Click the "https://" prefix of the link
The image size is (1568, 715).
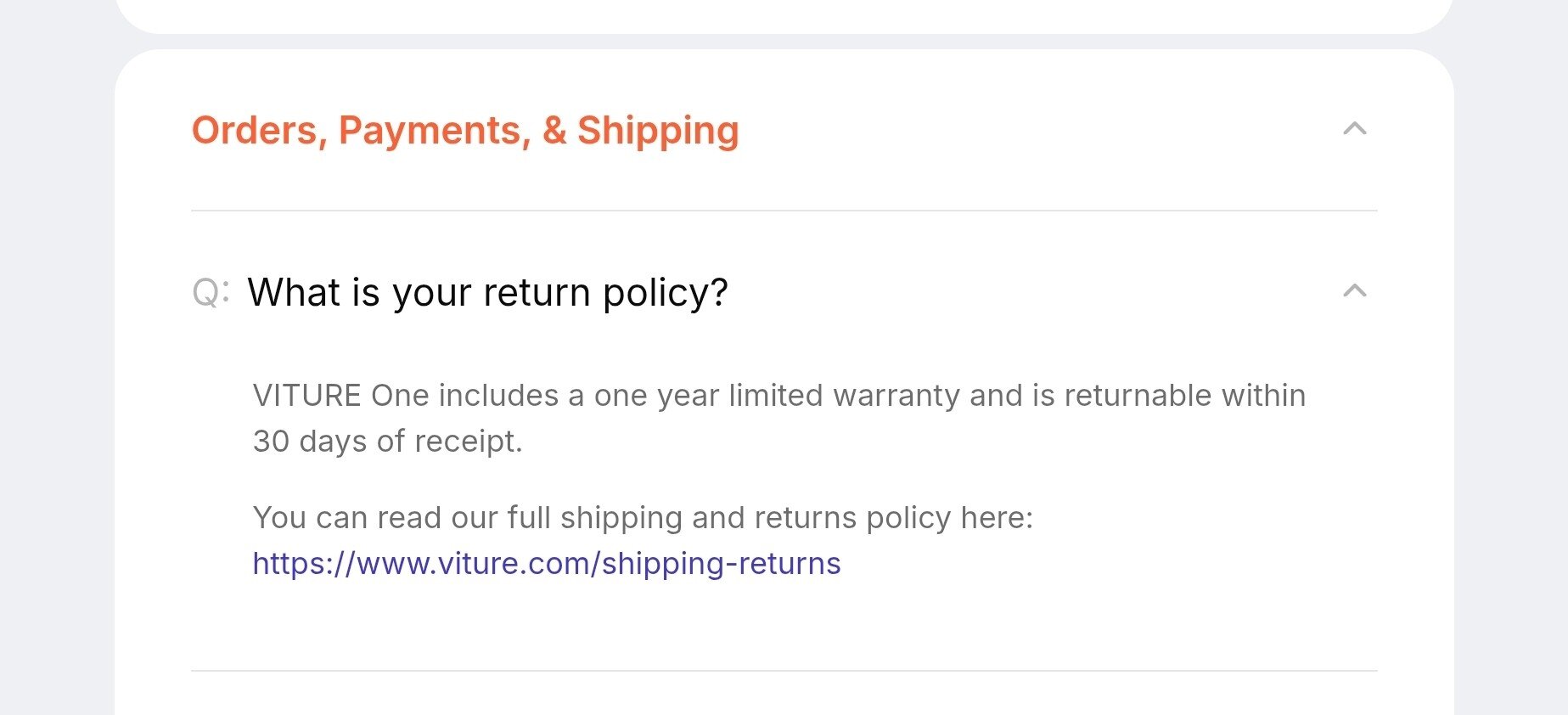[x=303, y=564]
